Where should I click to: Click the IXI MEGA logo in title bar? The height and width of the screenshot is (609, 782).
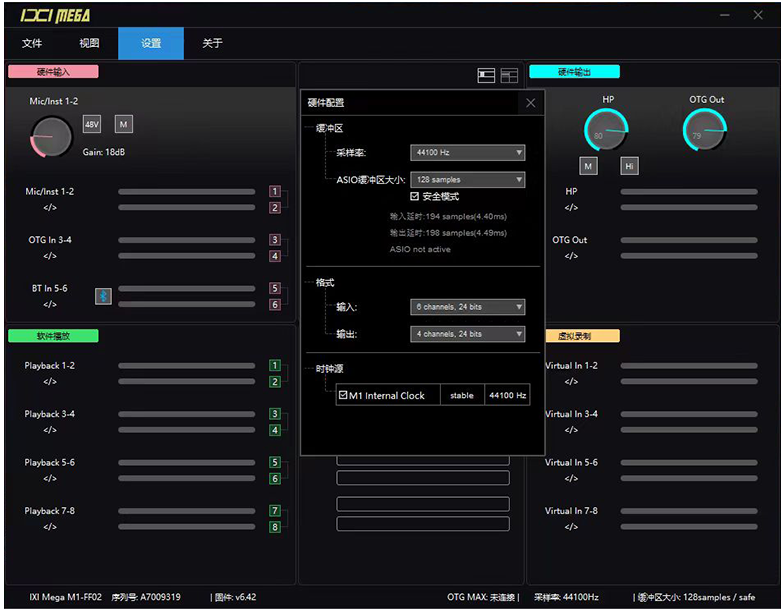55,16
